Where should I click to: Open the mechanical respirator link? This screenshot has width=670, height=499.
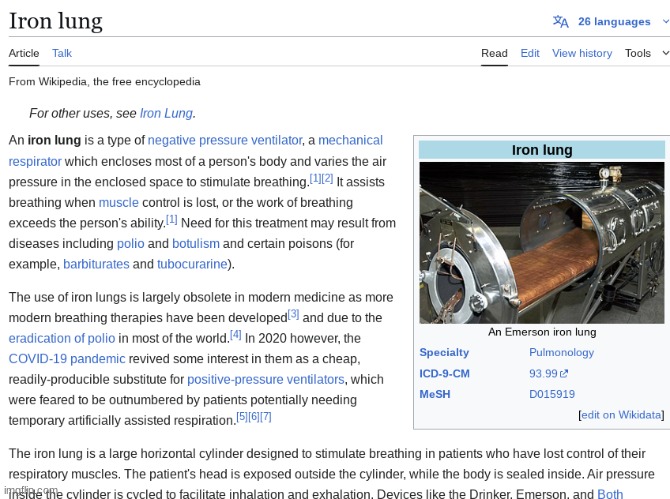[350, 140]
